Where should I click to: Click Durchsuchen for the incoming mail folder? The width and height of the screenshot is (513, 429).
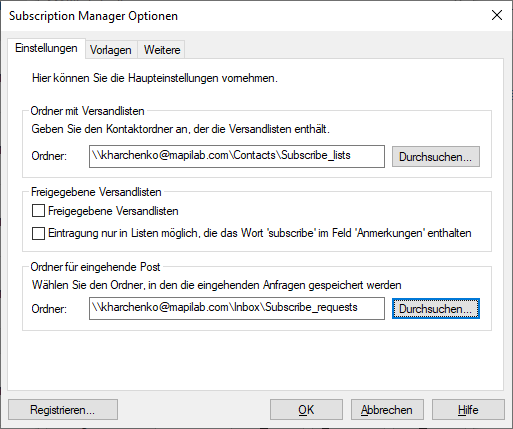click(x=436, y=309)
